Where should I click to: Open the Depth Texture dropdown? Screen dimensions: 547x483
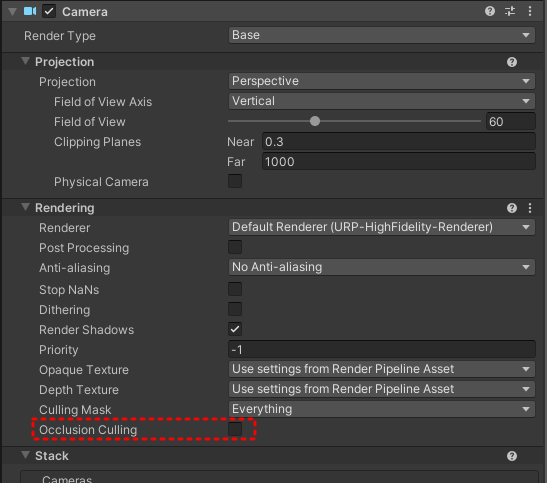pos(382,389)
